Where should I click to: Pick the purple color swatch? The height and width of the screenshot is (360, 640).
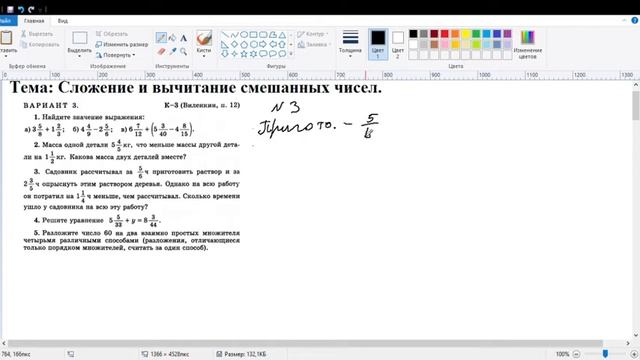tap(507, 34)
